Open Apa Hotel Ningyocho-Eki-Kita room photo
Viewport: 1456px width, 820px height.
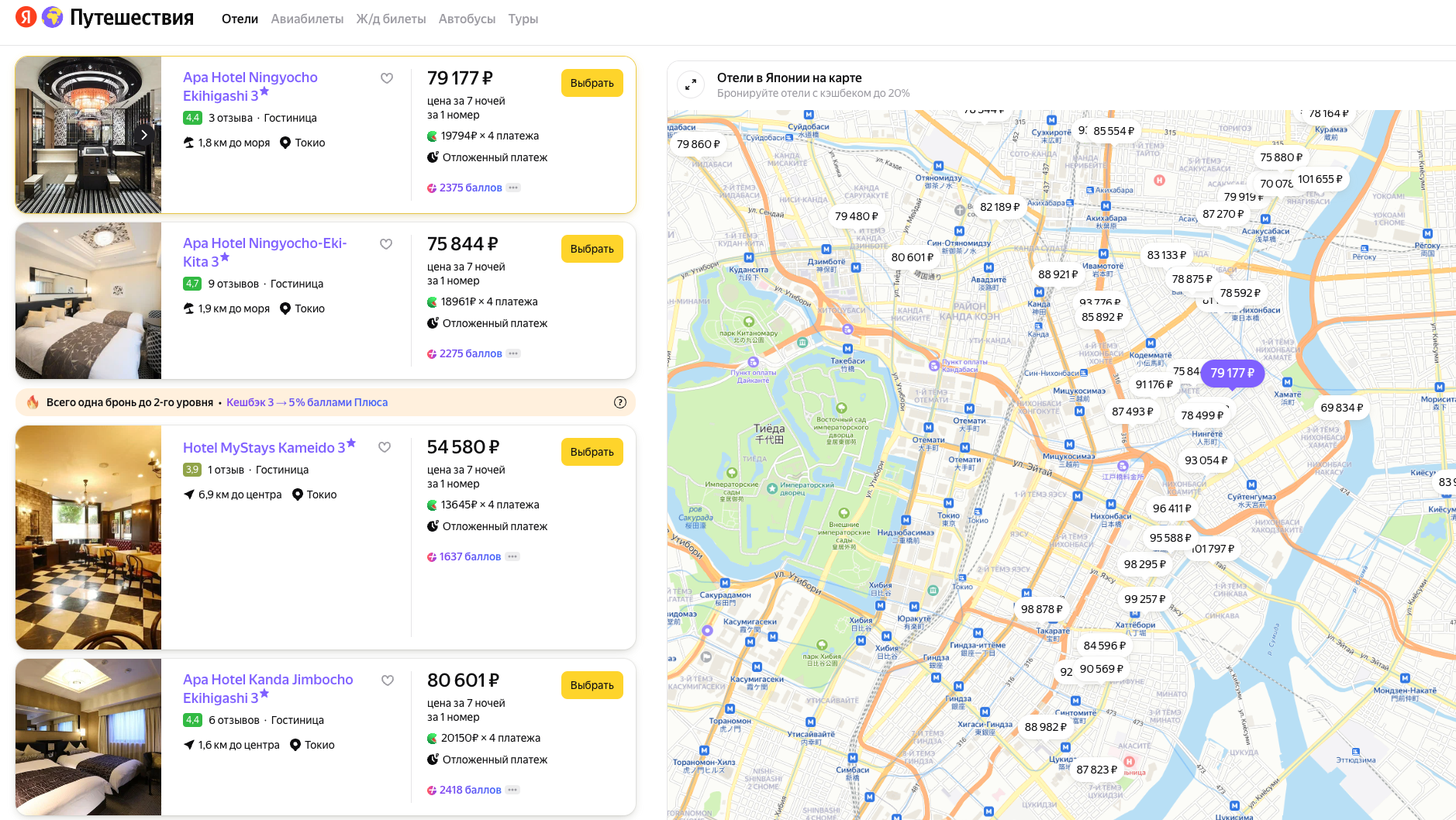click(x=88, y=301)
